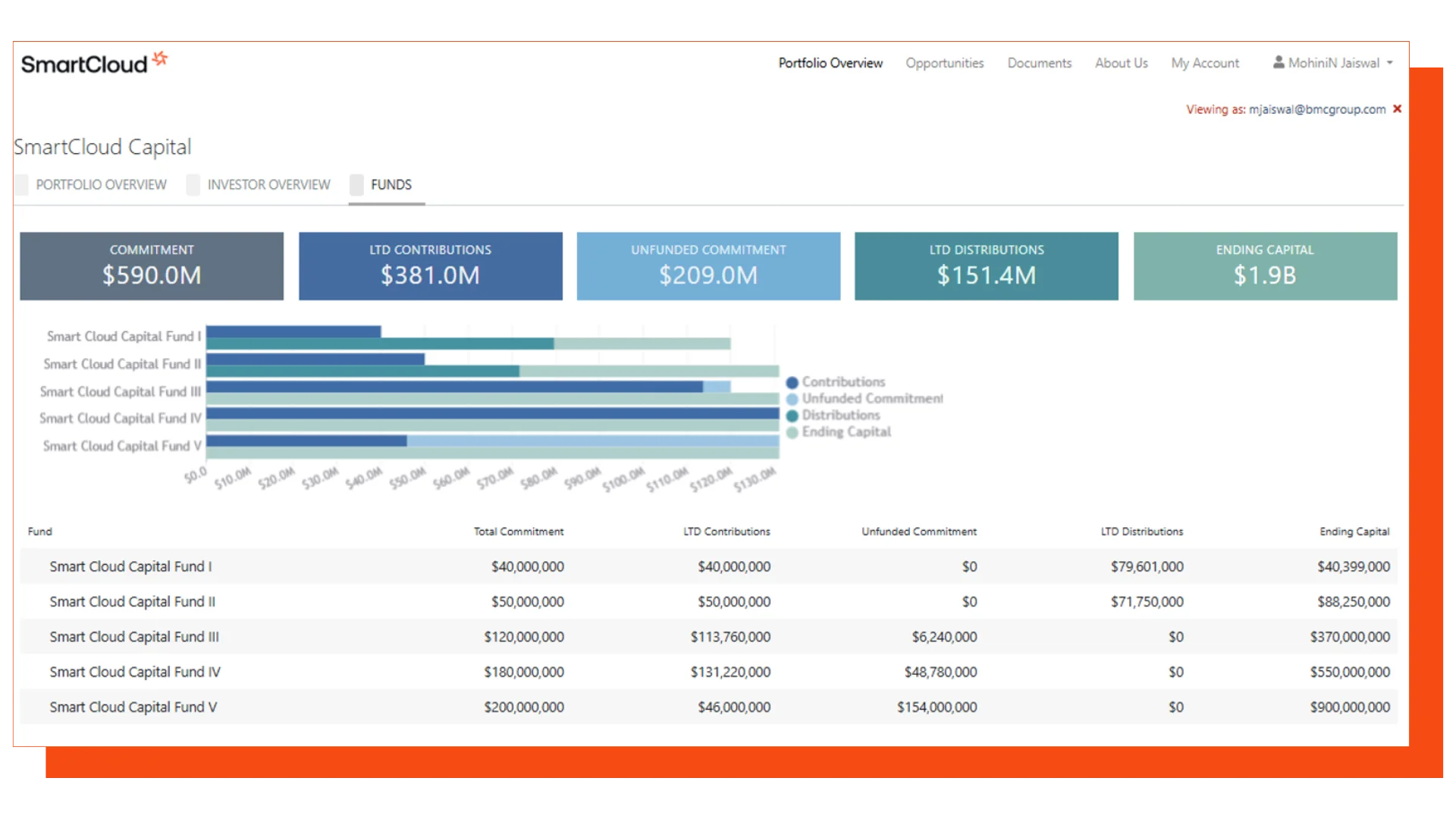Go to My Account link

[x=1204, y=63]
